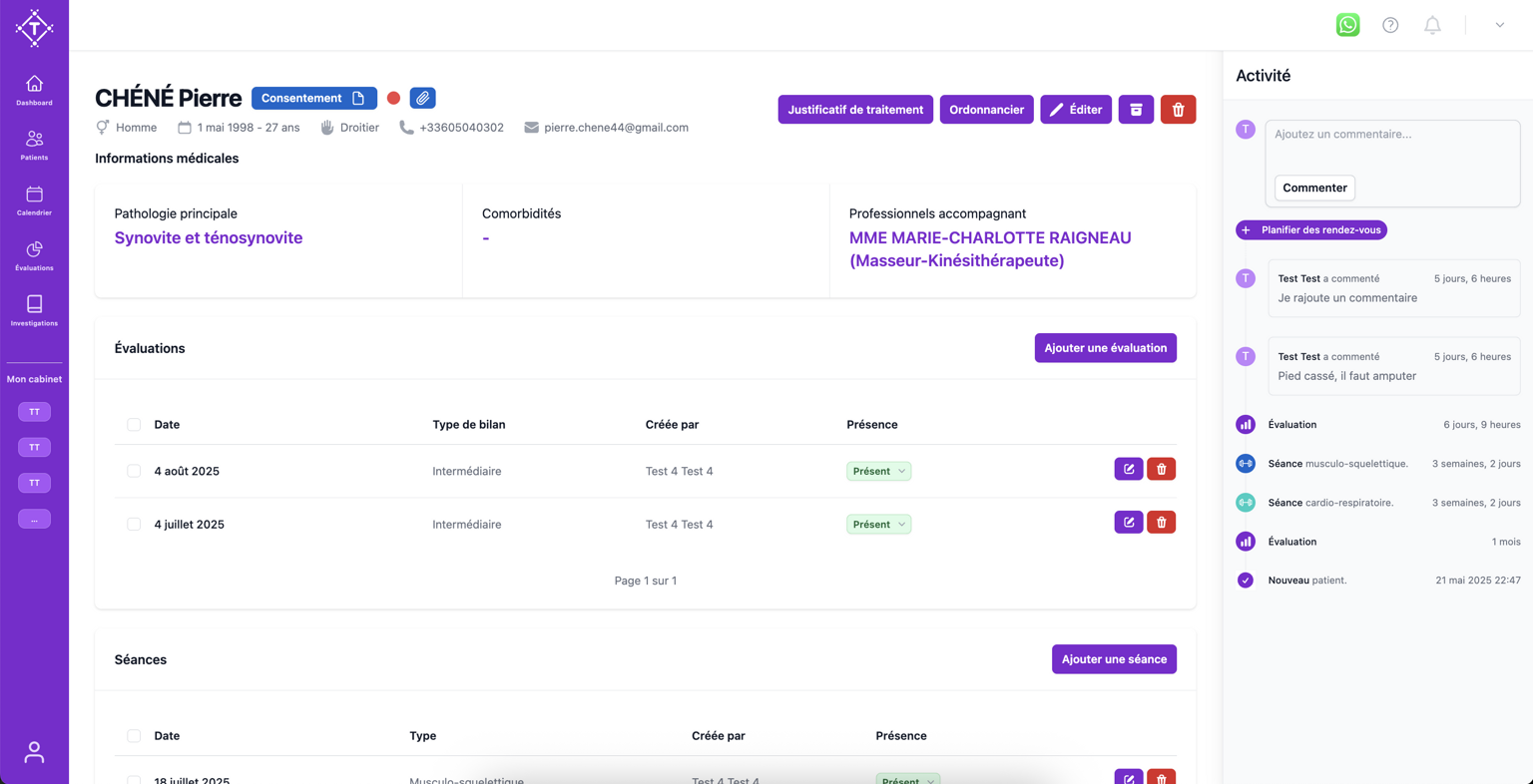The height and width of the screenshot is (784, 1533).
Task: Click Justificatif de traitement button
Action: click(x=855, y=110)
